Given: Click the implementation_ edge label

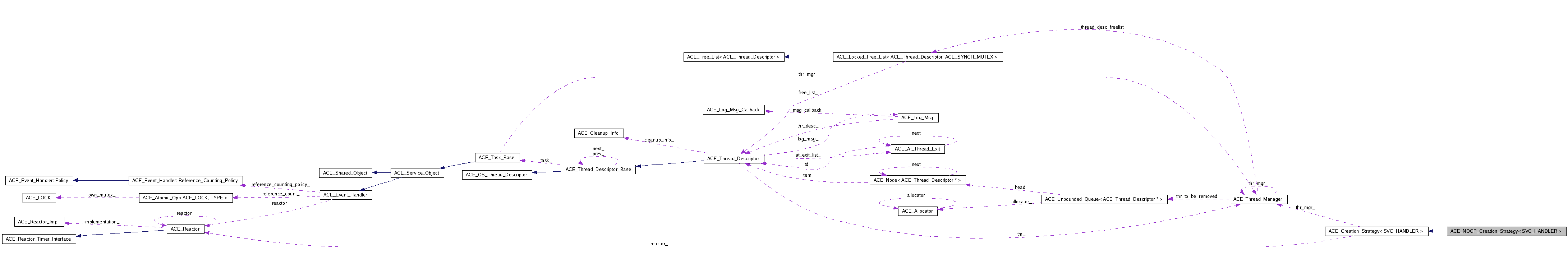Looking at the screenshot, I should click(102, 222).
